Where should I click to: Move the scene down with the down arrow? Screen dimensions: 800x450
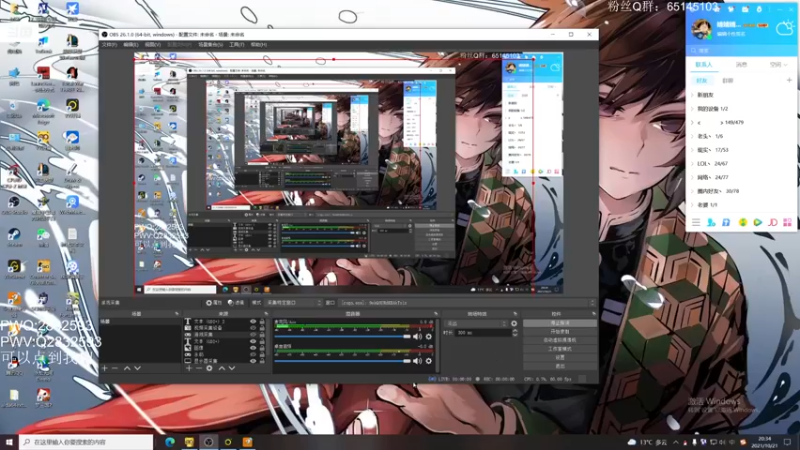click(x=137, y=368)
